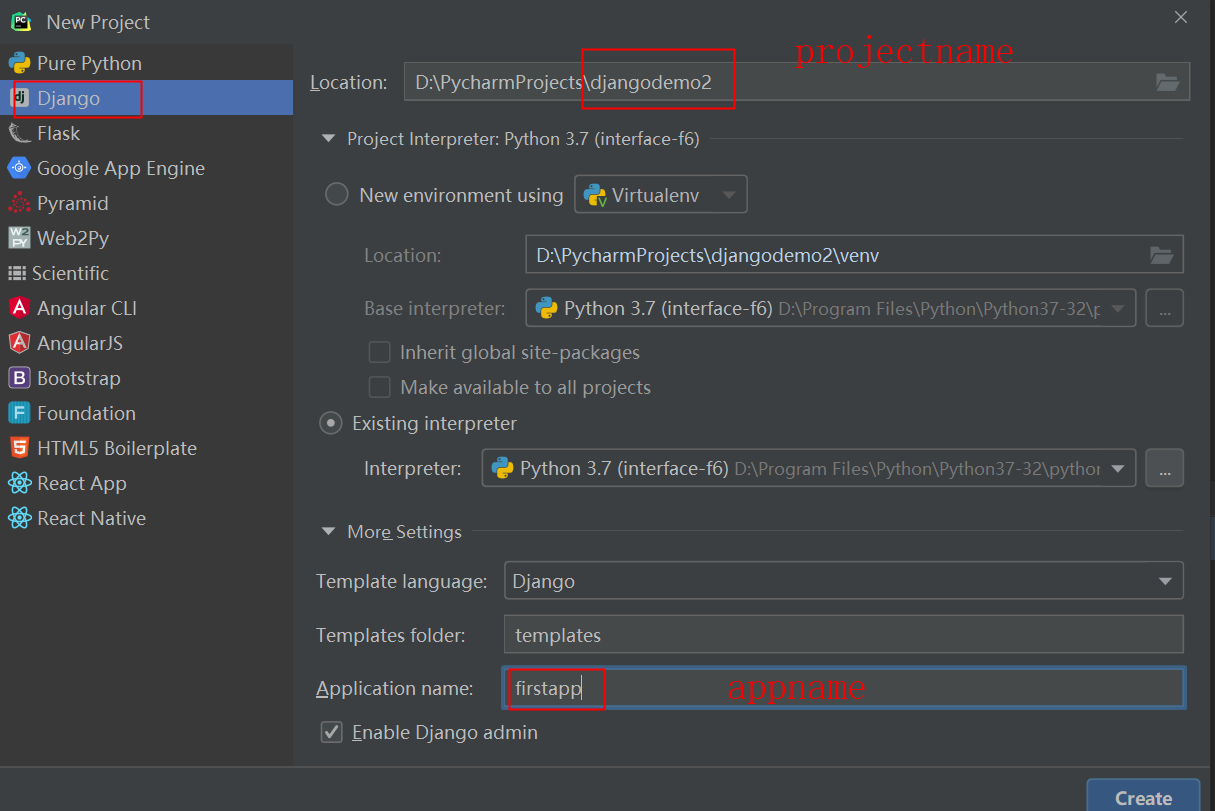The width and height of the screenshot is (1215, 811).
Task: Select Existing interpreter radio button
Action: click(330, 423)
